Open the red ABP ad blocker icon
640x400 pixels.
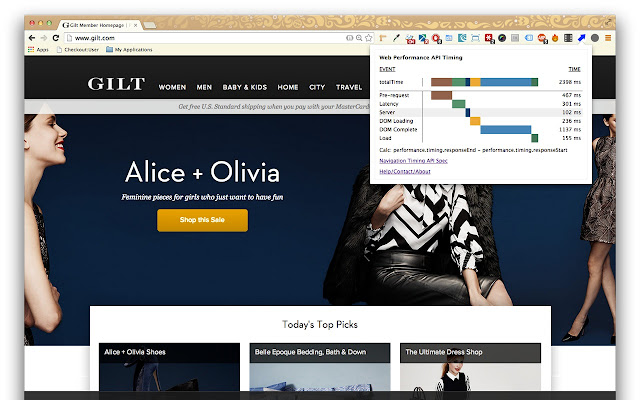542,38
